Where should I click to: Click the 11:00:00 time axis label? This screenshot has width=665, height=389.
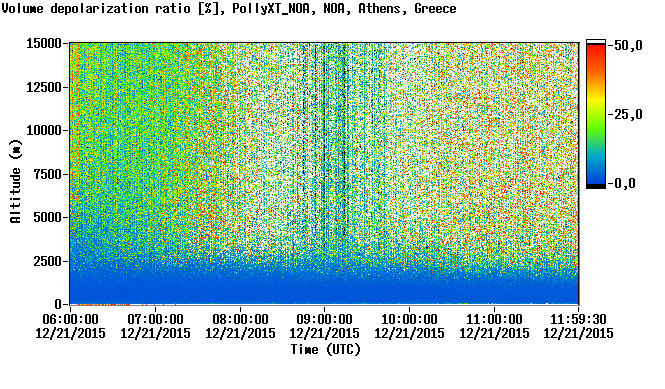[494, 319]
